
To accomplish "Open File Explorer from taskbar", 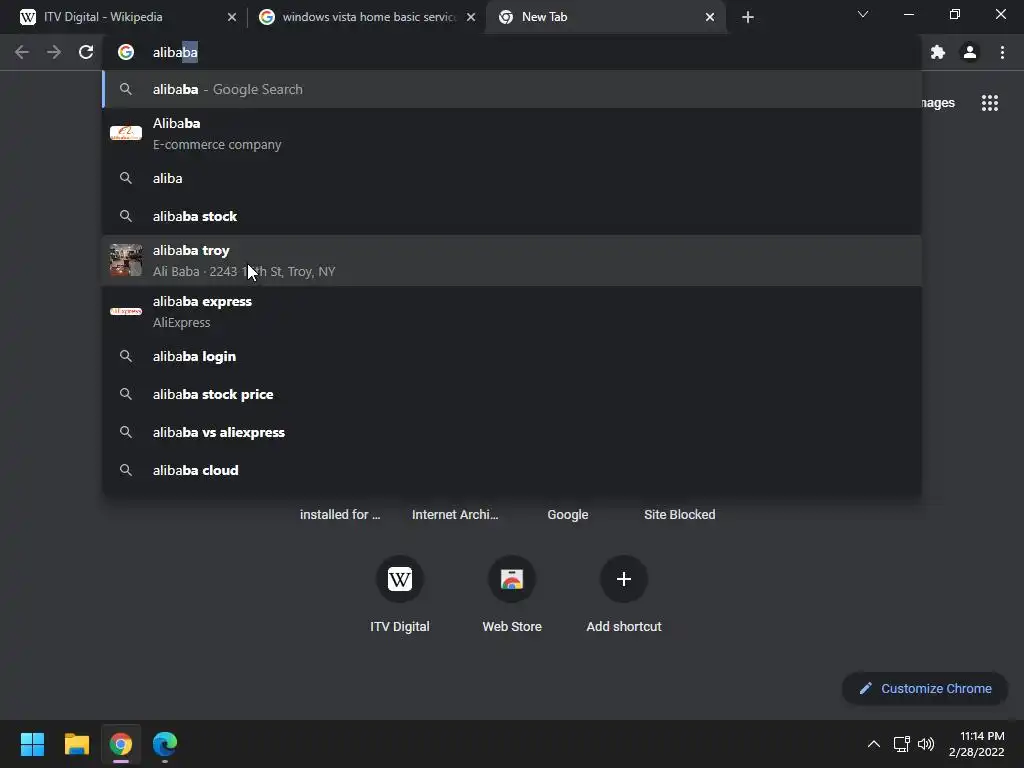I will tap(76, 744).
